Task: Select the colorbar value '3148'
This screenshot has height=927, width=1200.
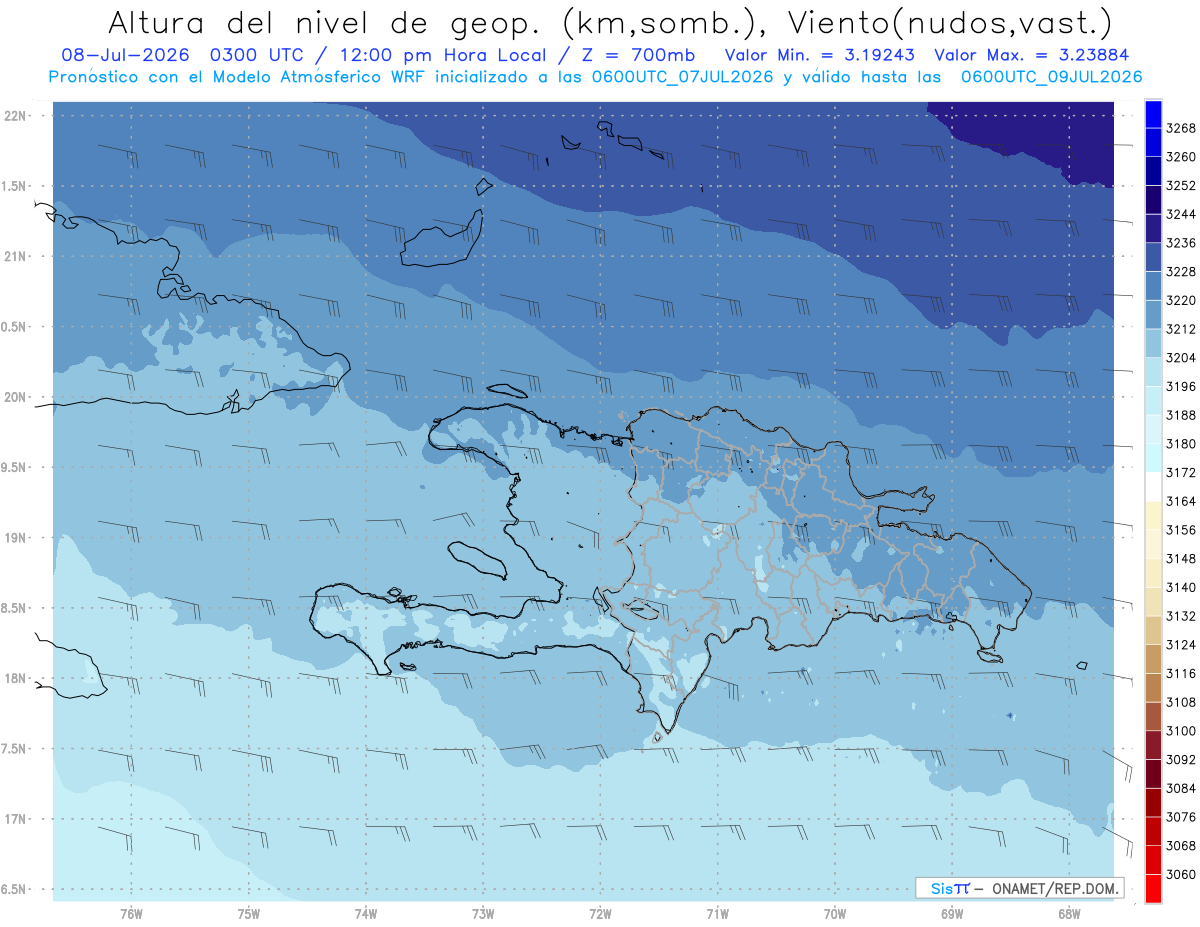Action: (x=1181, y=559)
